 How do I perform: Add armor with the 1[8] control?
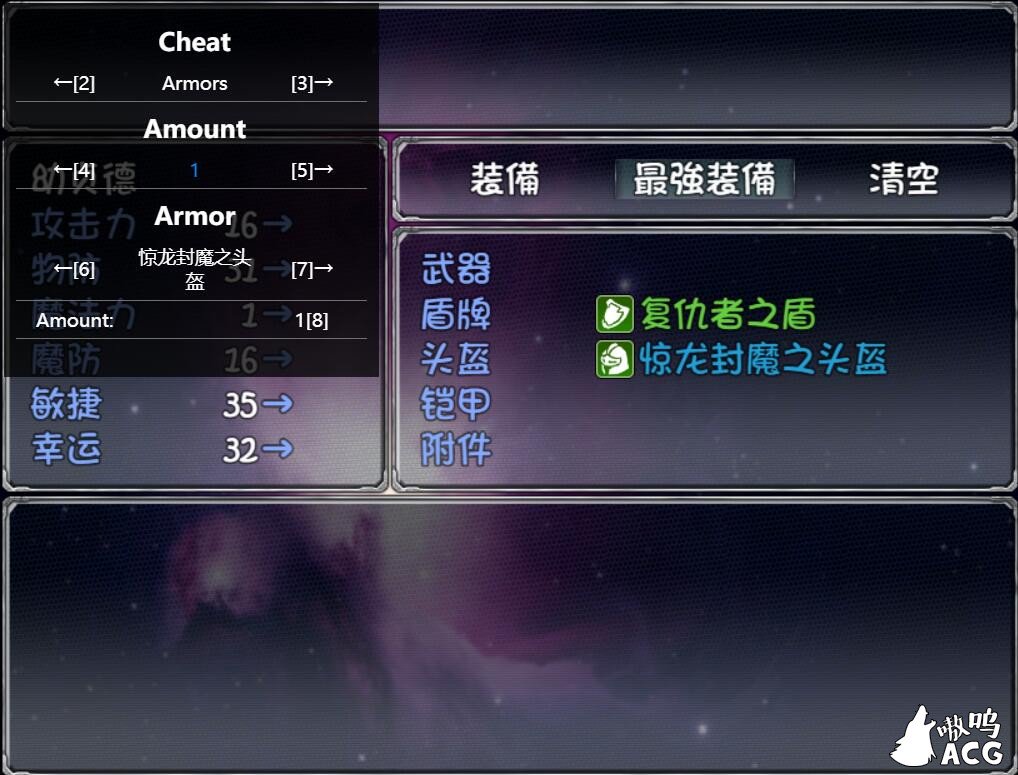[x=312, y=320]
